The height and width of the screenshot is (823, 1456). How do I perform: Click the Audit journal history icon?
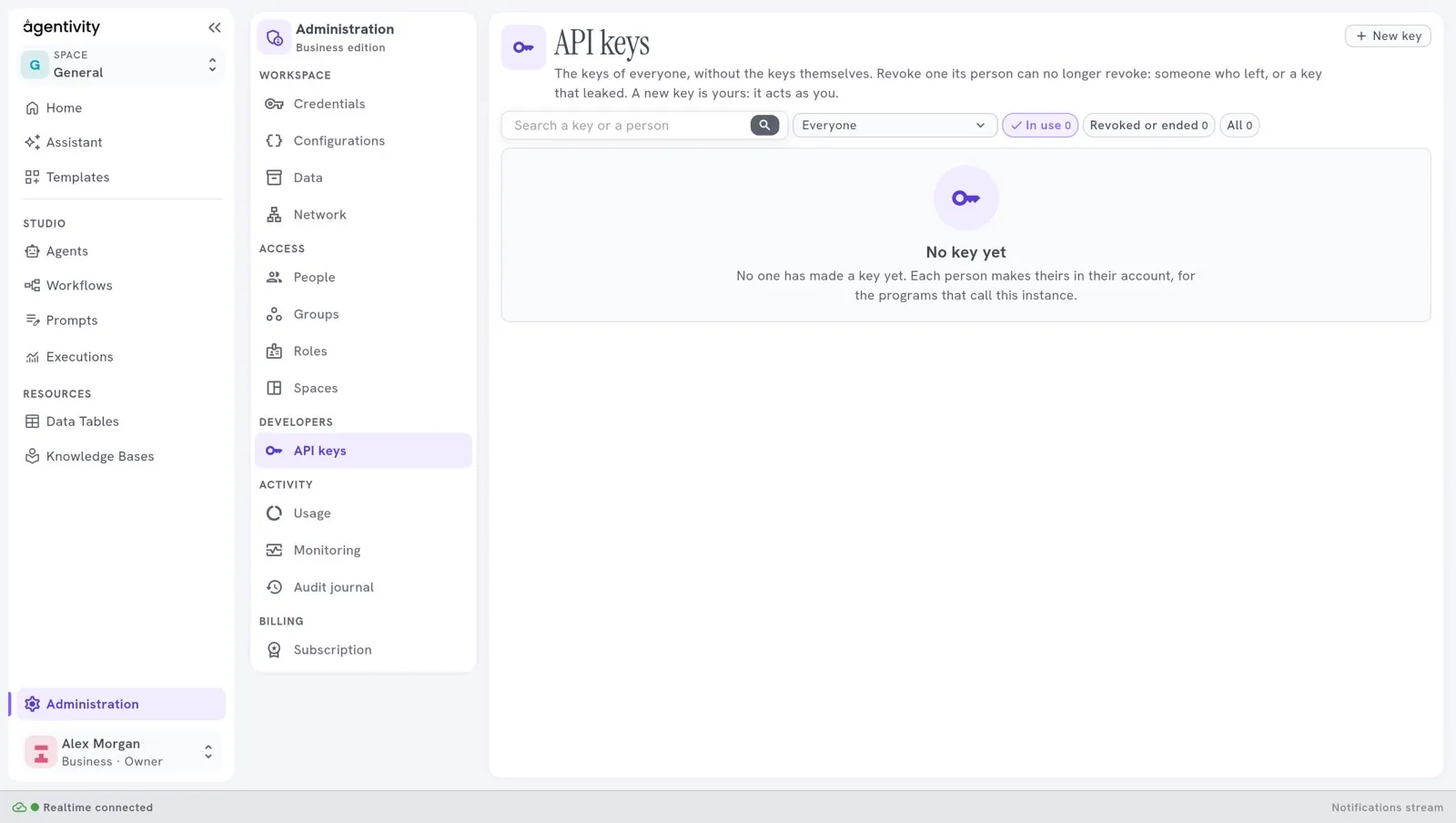point(274,587)
